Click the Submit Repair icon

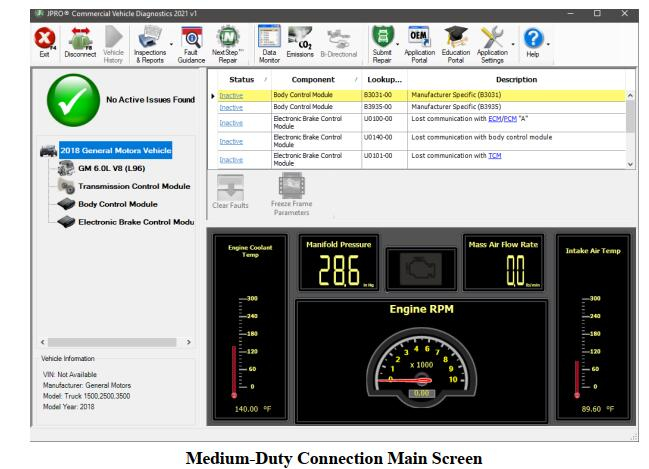click(x=382, y=44)
